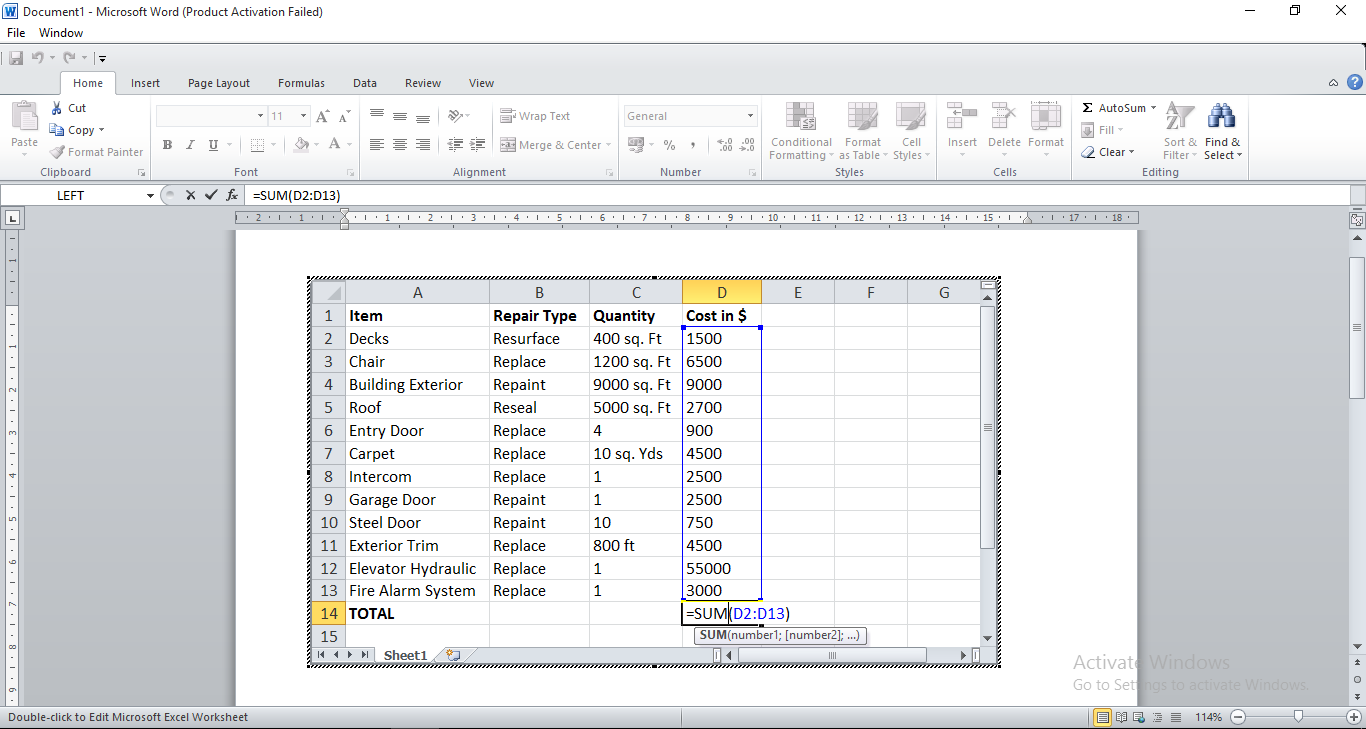
Task: Cancel formula entry with the X button
Action: (x=190, y=195)
